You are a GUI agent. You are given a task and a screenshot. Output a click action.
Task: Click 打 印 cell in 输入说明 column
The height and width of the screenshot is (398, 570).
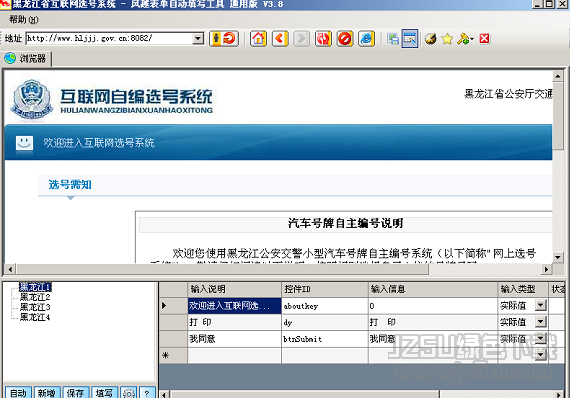tap(234, 322)
